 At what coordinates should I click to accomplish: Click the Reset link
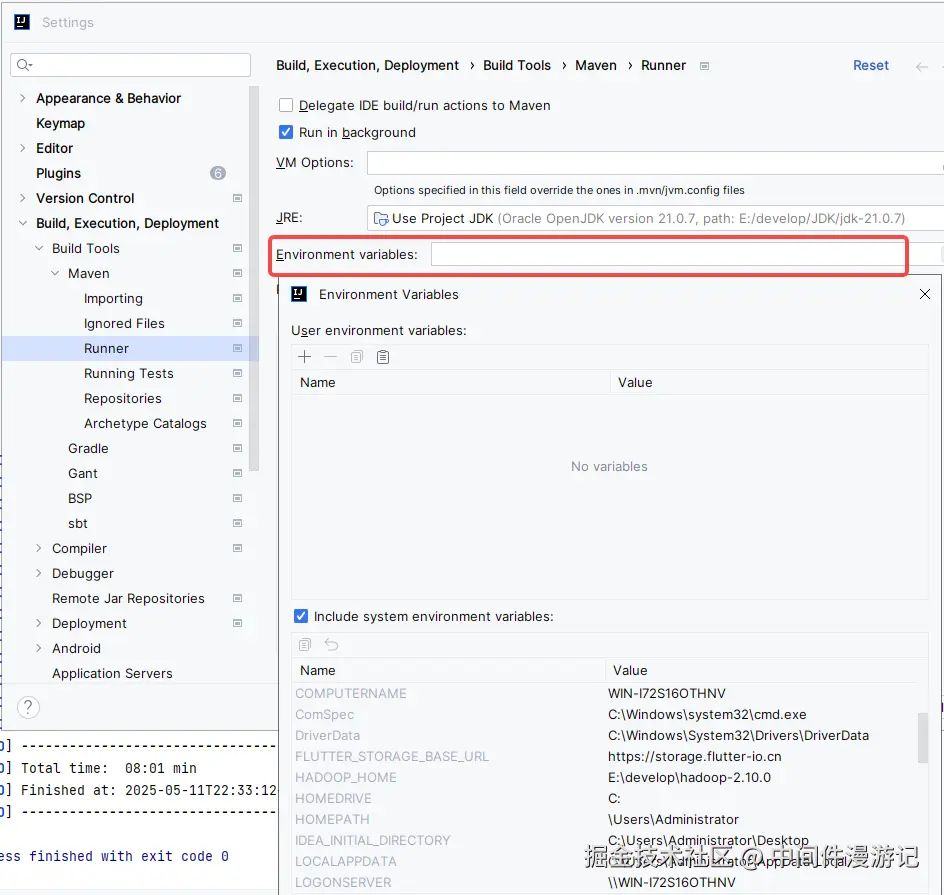[x=871, y=66]
